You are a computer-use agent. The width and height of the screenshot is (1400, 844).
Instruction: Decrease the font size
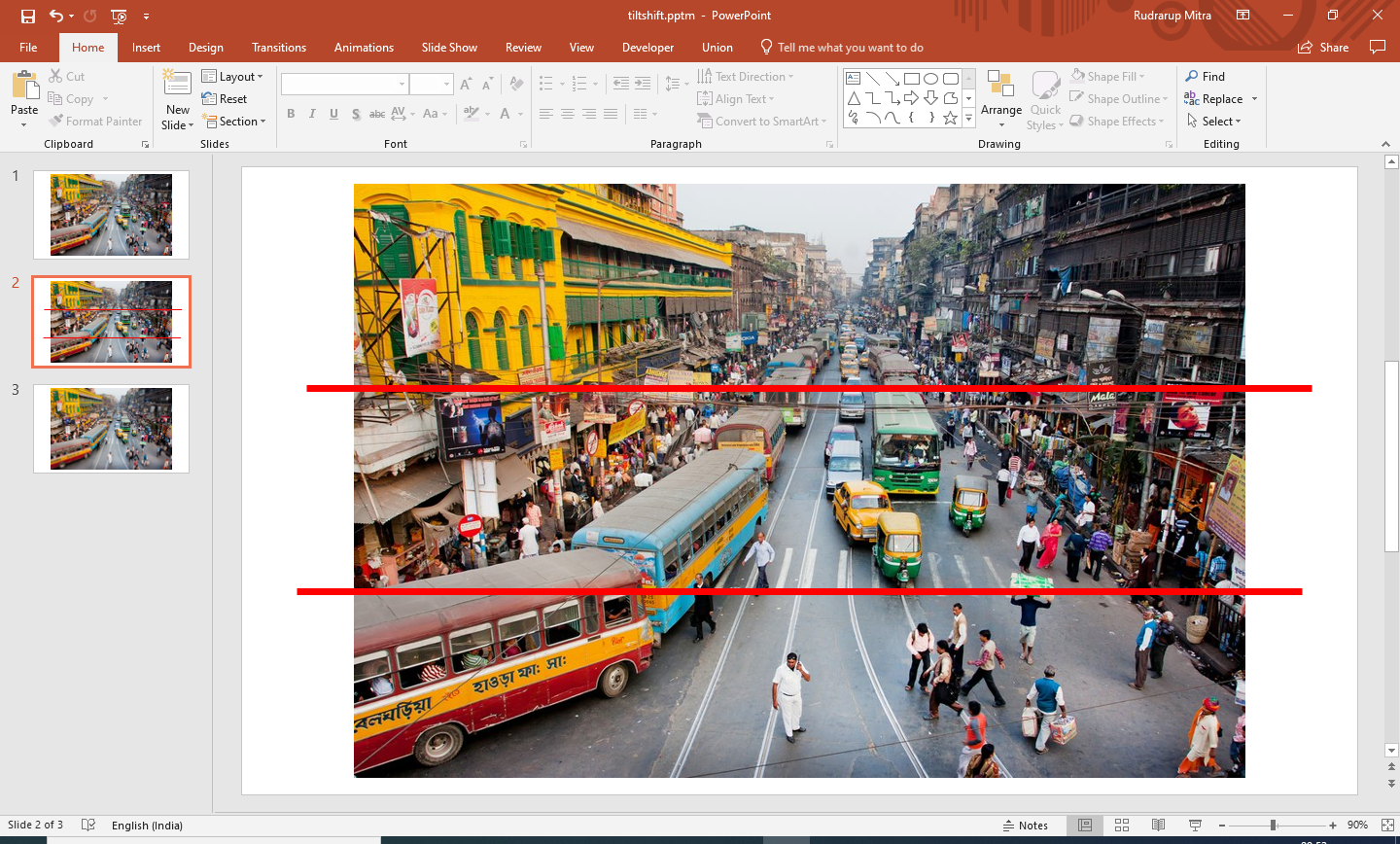[x=488, y=85]
